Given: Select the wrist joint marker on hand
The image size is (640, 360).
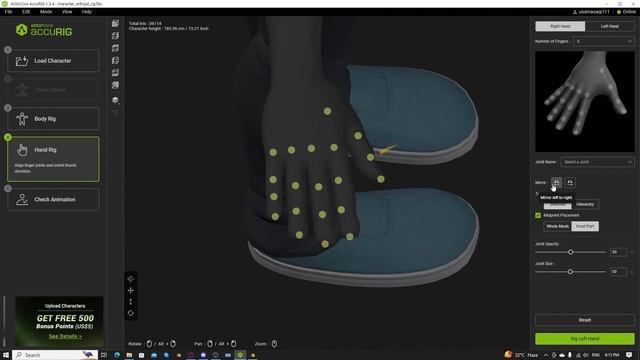Looking at the screenshot, I should pyautogui.click(x=327, y=111).
